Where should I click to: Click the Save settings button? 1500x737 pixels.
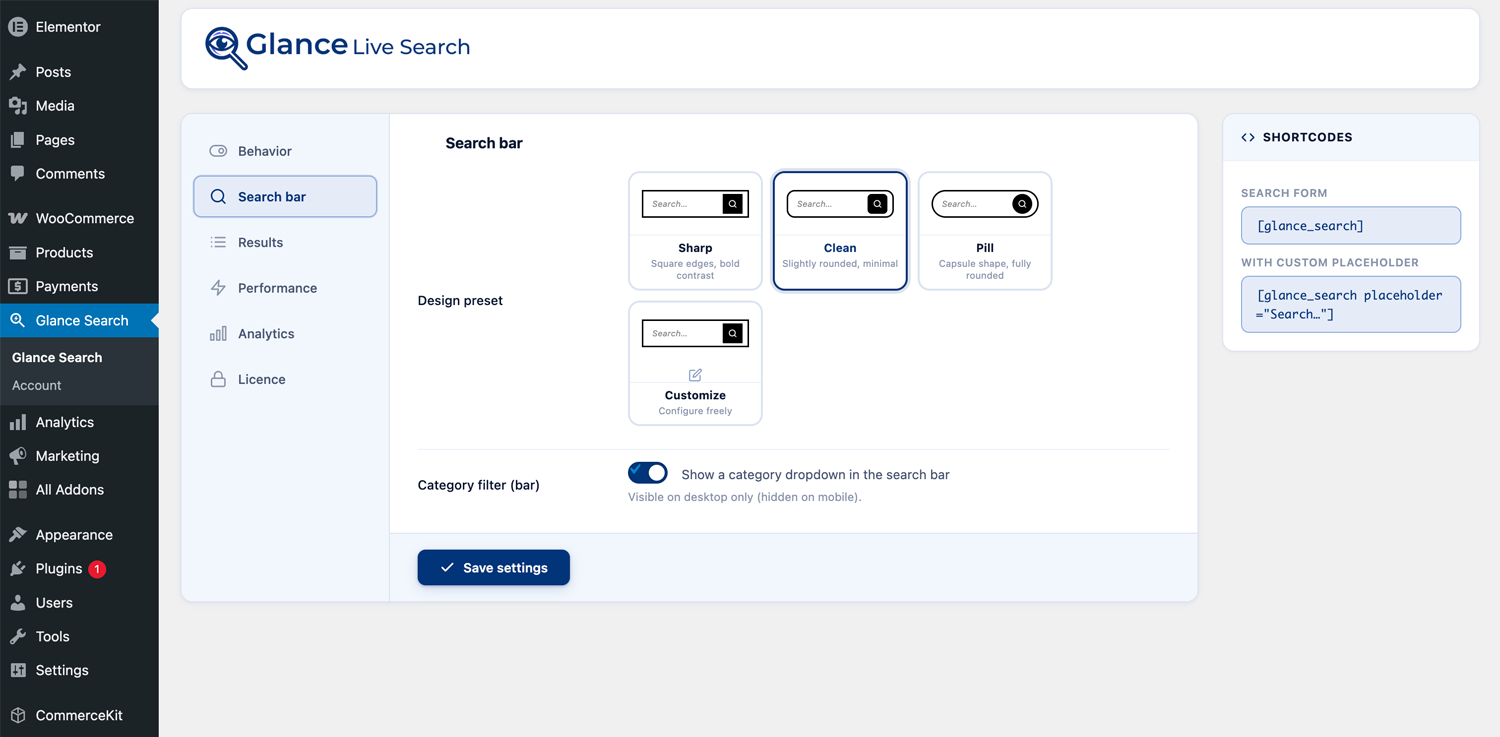click(x=493, y=567)
